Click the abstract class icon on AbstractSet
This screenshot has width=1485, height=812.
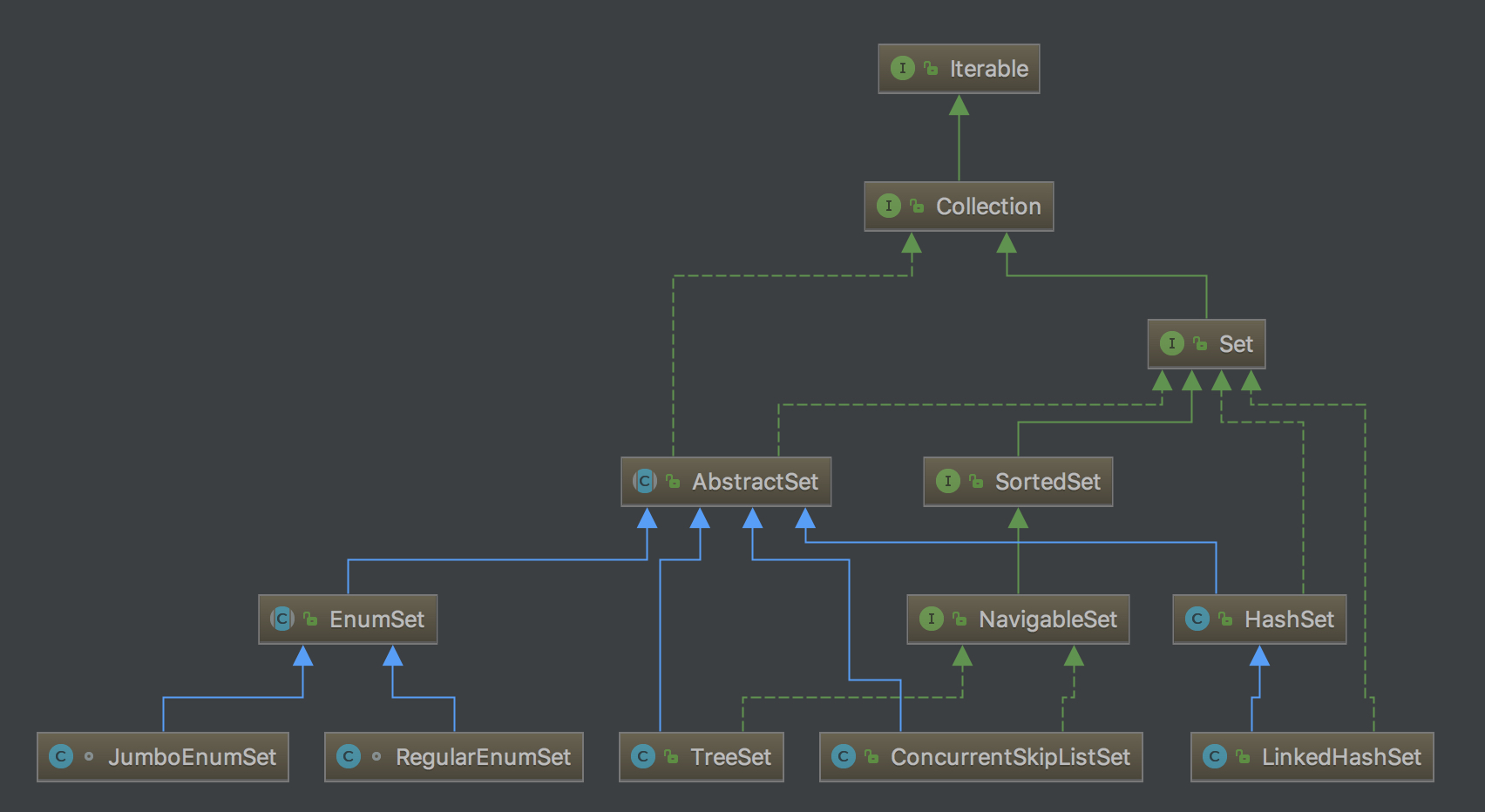pos(645,481)
